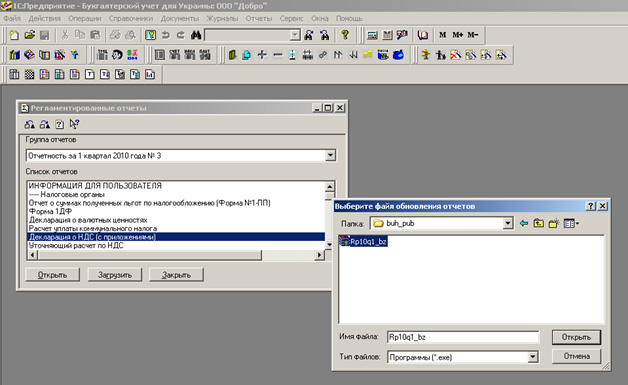The height and width of the screenshot is (385, 628).
Task: Click the yellow question mark Help icon
Action: point(345,35)
